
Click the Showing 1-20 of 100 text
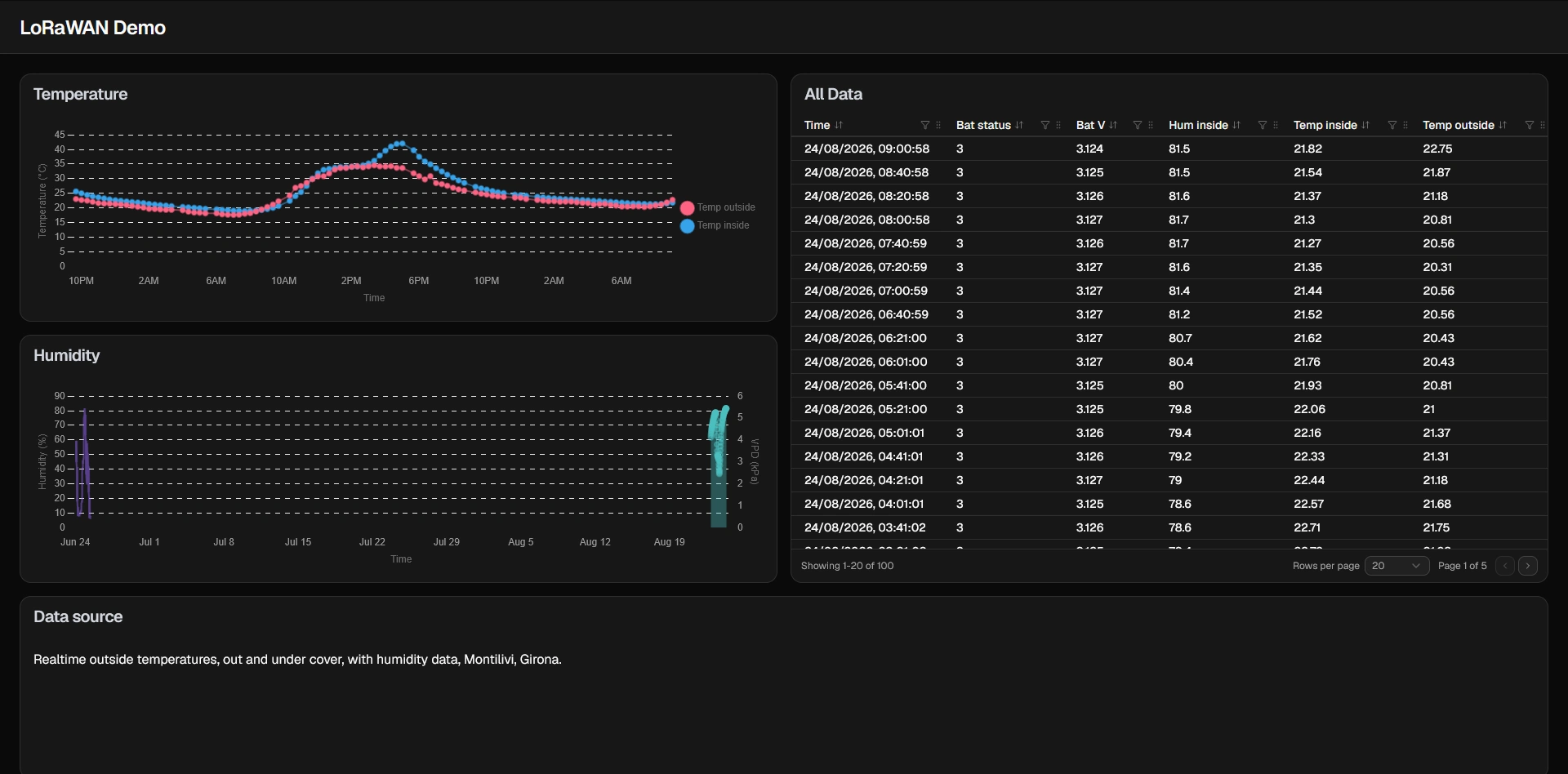pyautogui.click(x=847, y=566)
